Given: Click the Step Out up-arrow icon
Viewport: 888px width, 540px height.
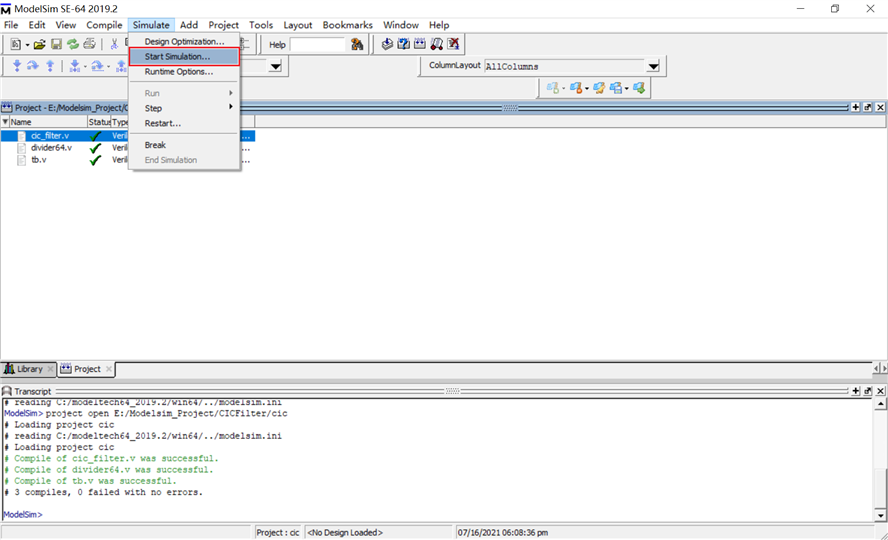Looking at the screenshot, I should click(x=50, y=66).
